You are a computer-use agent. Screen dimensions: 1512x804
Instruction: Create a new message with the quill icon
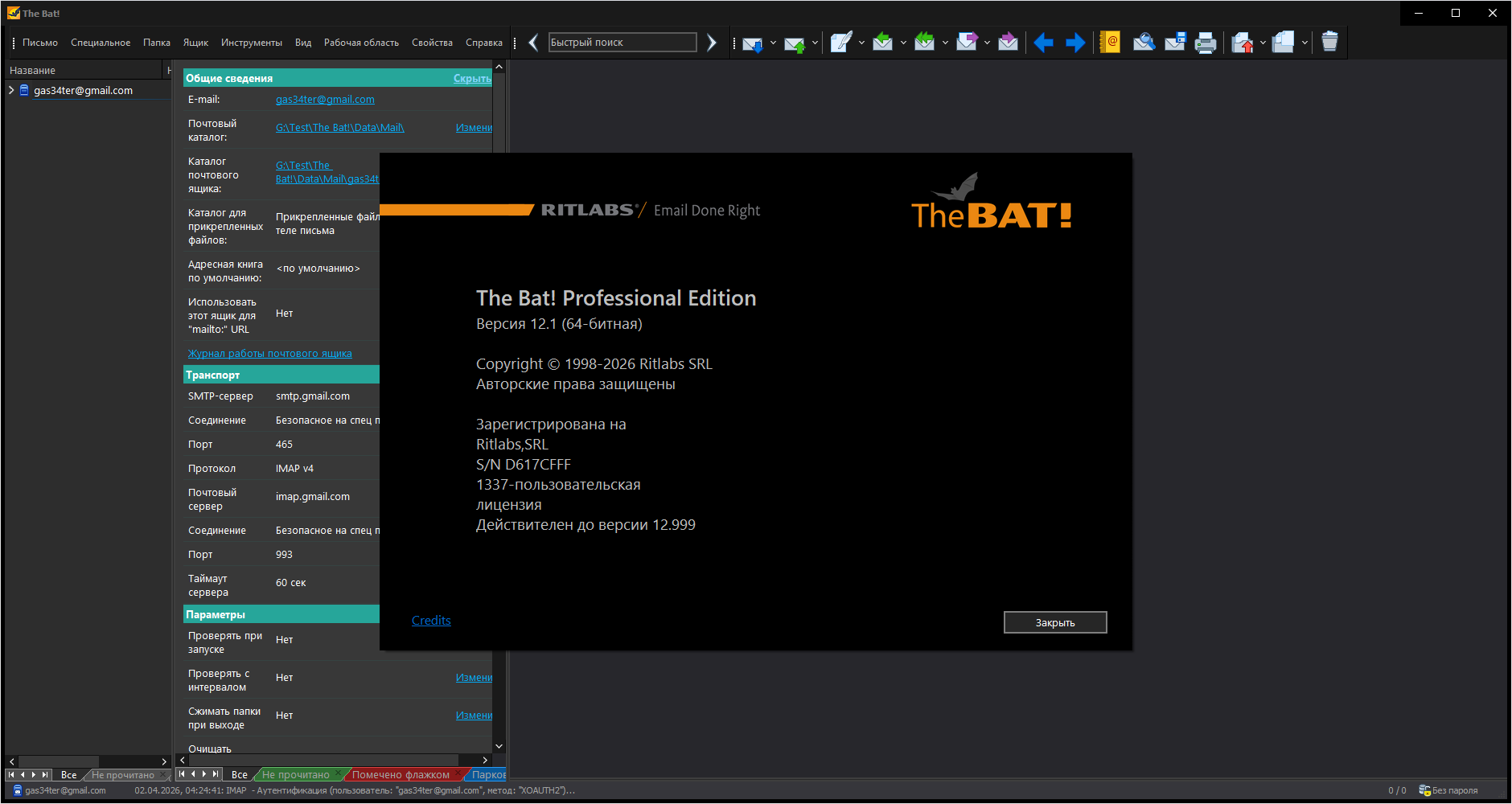click(840, 43)
